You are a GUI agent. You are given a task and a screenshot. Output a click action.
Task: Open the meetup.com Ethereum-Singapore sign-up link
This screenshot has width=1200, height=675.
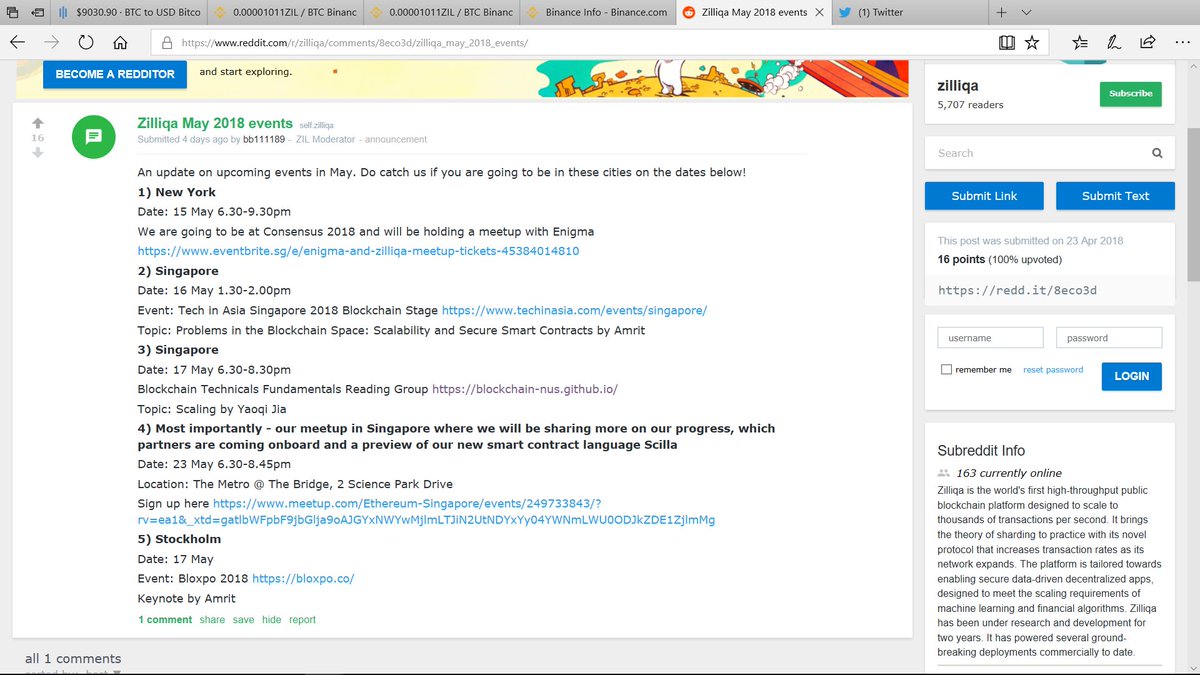click(x=426, y=512)
